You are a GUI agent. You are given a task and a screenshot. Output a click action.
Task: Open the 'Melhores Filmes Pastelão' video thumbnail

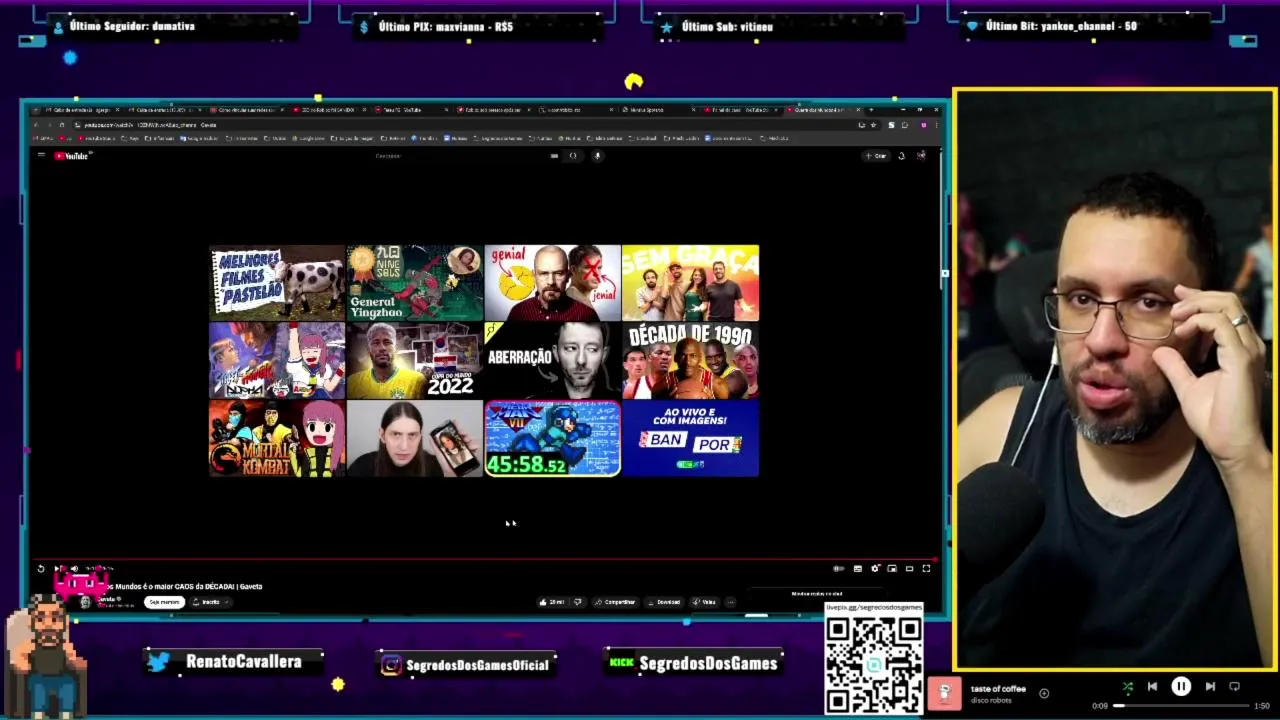277,283
